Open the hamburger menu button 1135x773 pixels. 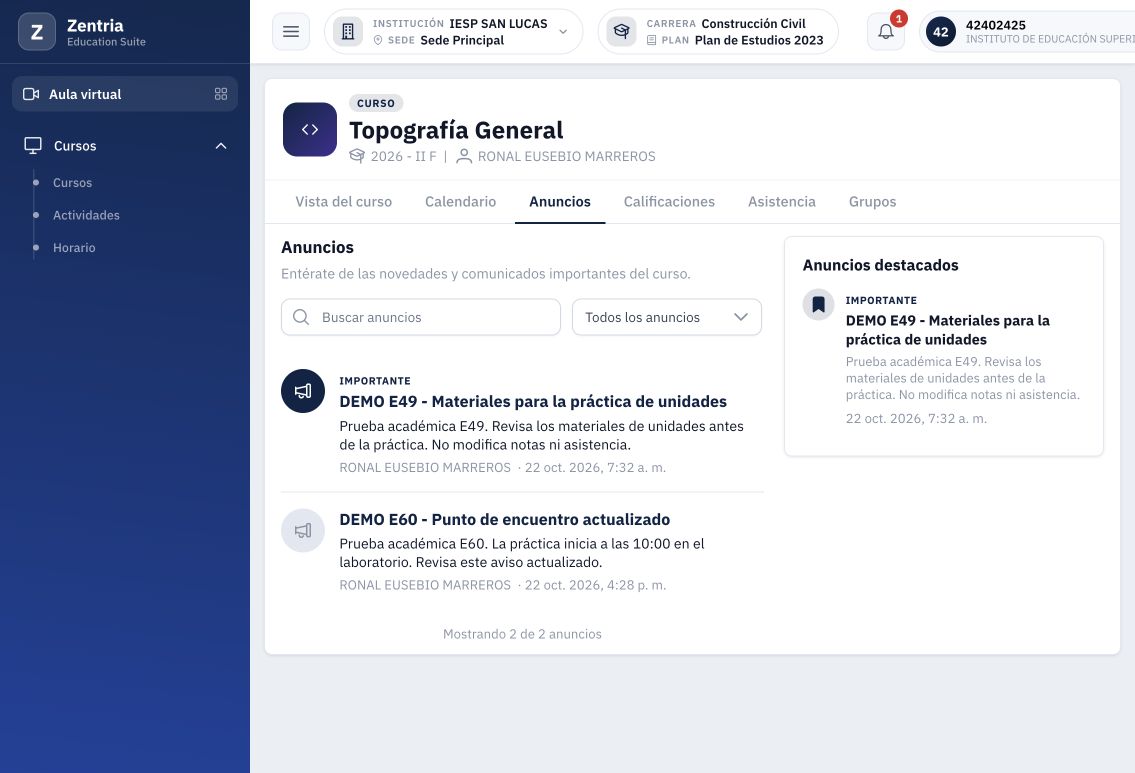click(291, 32)
